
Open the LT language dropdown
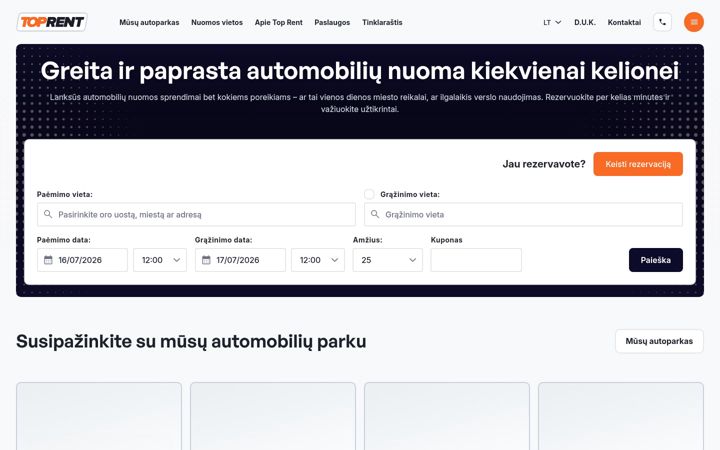coord(552,22)
